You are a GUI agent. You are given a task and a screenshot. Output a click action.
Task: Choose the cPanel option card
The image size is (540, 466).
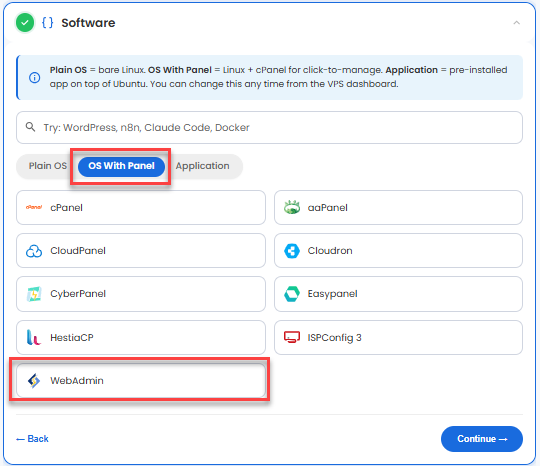141,208
